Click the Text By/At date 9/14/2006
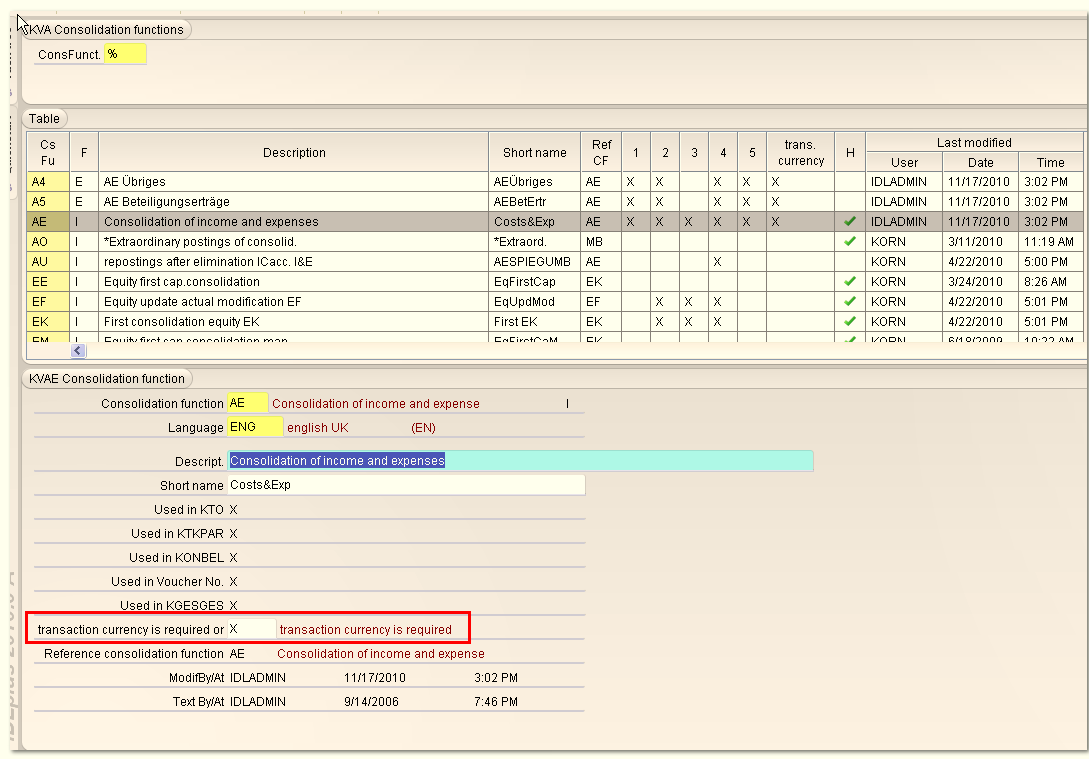The height and width of the screenshot is (759, 1089). click(372, 701)
